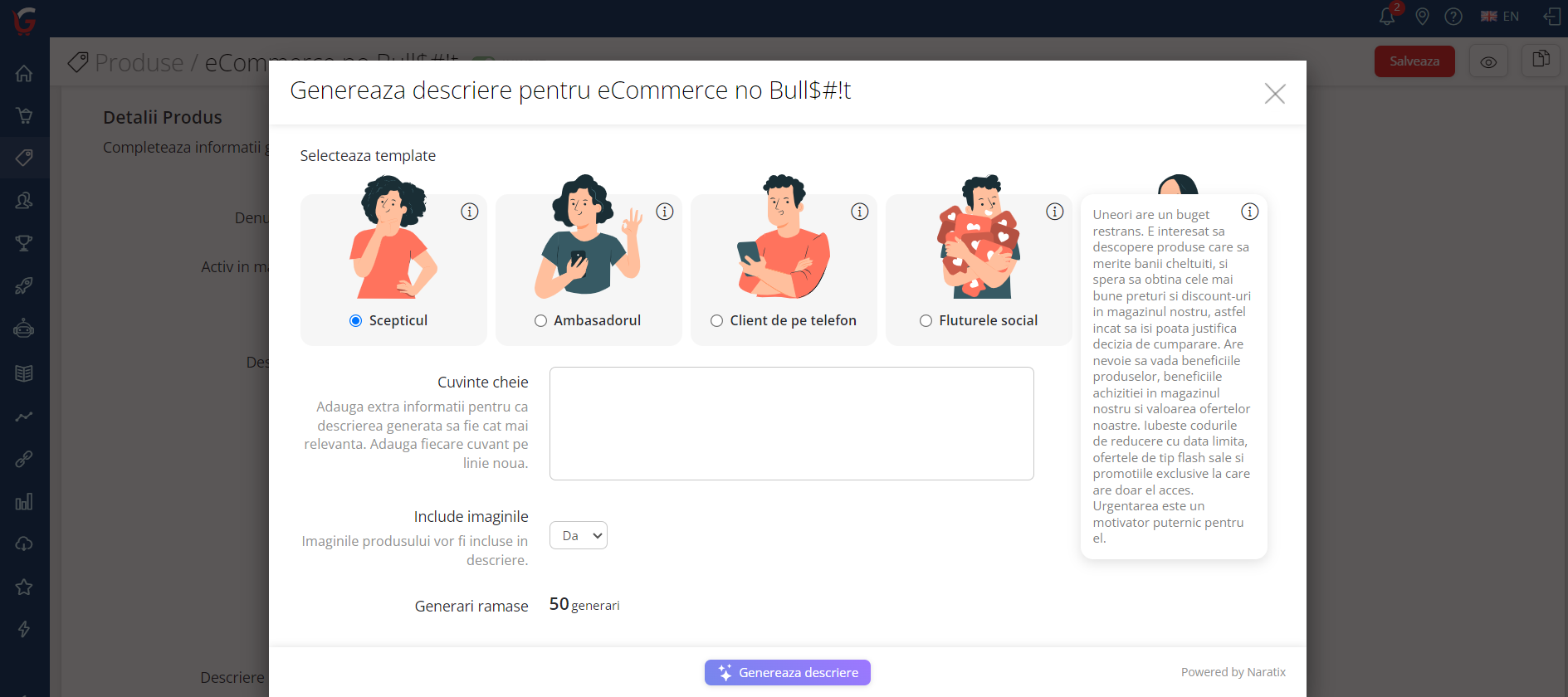Click into the Cuvinte cheie text area
The width and height of the screenshot is (1568, 697).
pos(792,423)
